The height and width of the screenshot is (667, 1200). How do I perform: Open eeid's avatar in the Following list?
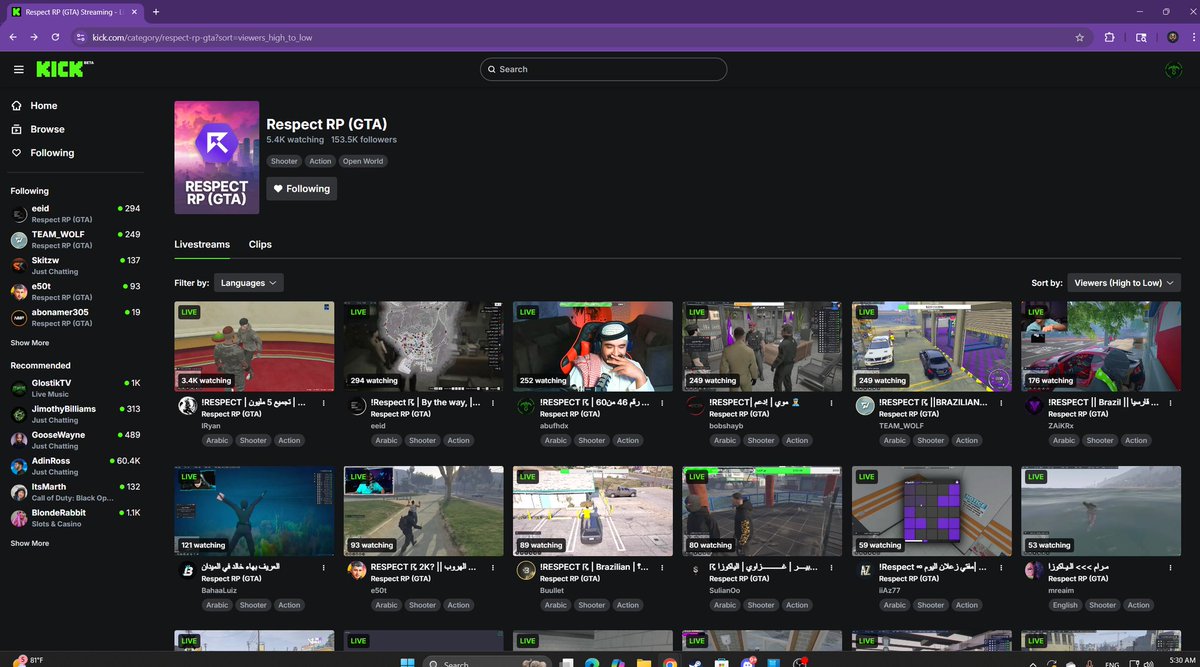tap(19, 213)
